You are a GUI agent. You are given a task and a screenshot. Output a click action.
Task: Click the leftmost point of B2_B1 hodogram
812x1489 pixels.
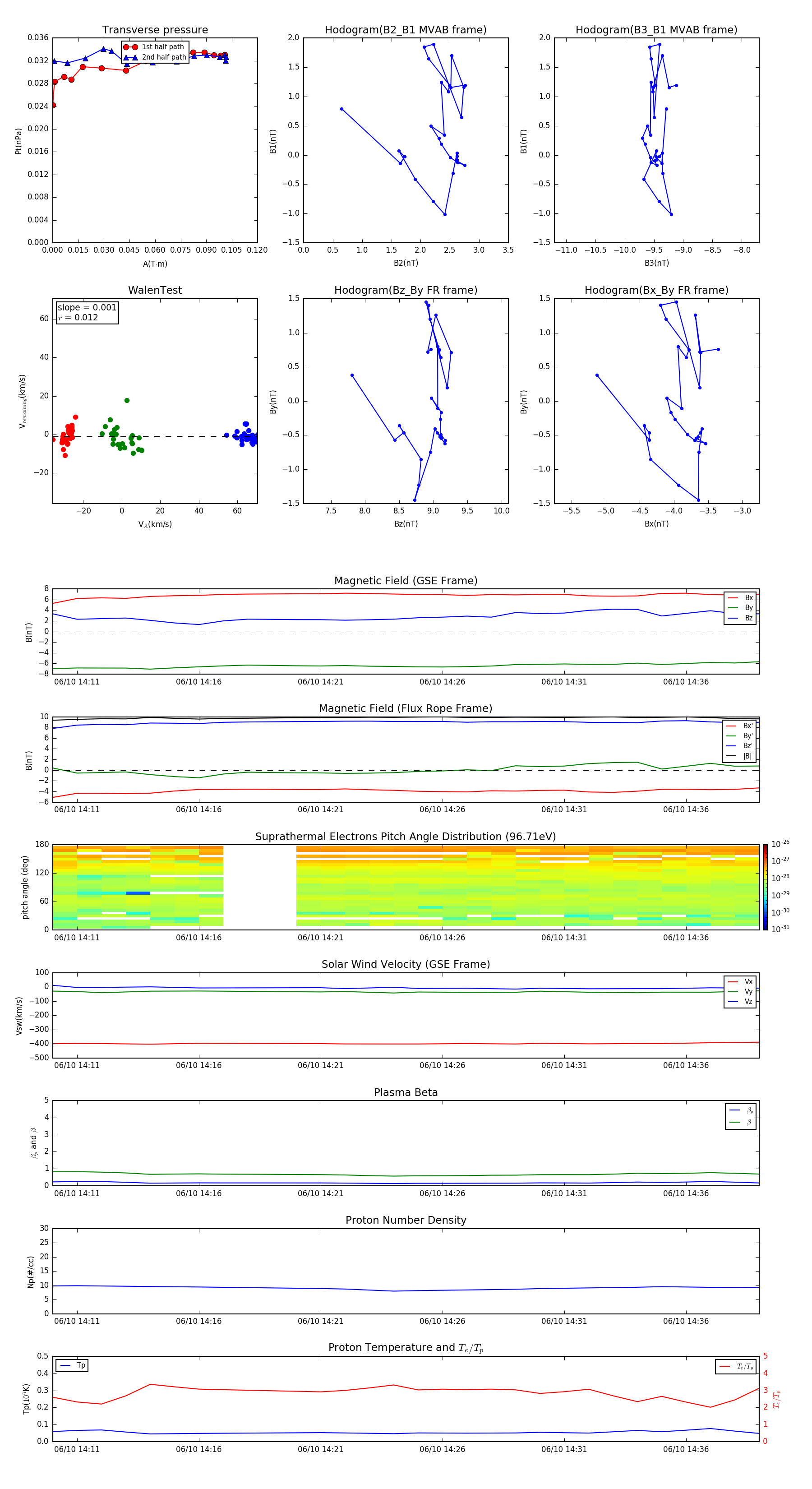341,109
